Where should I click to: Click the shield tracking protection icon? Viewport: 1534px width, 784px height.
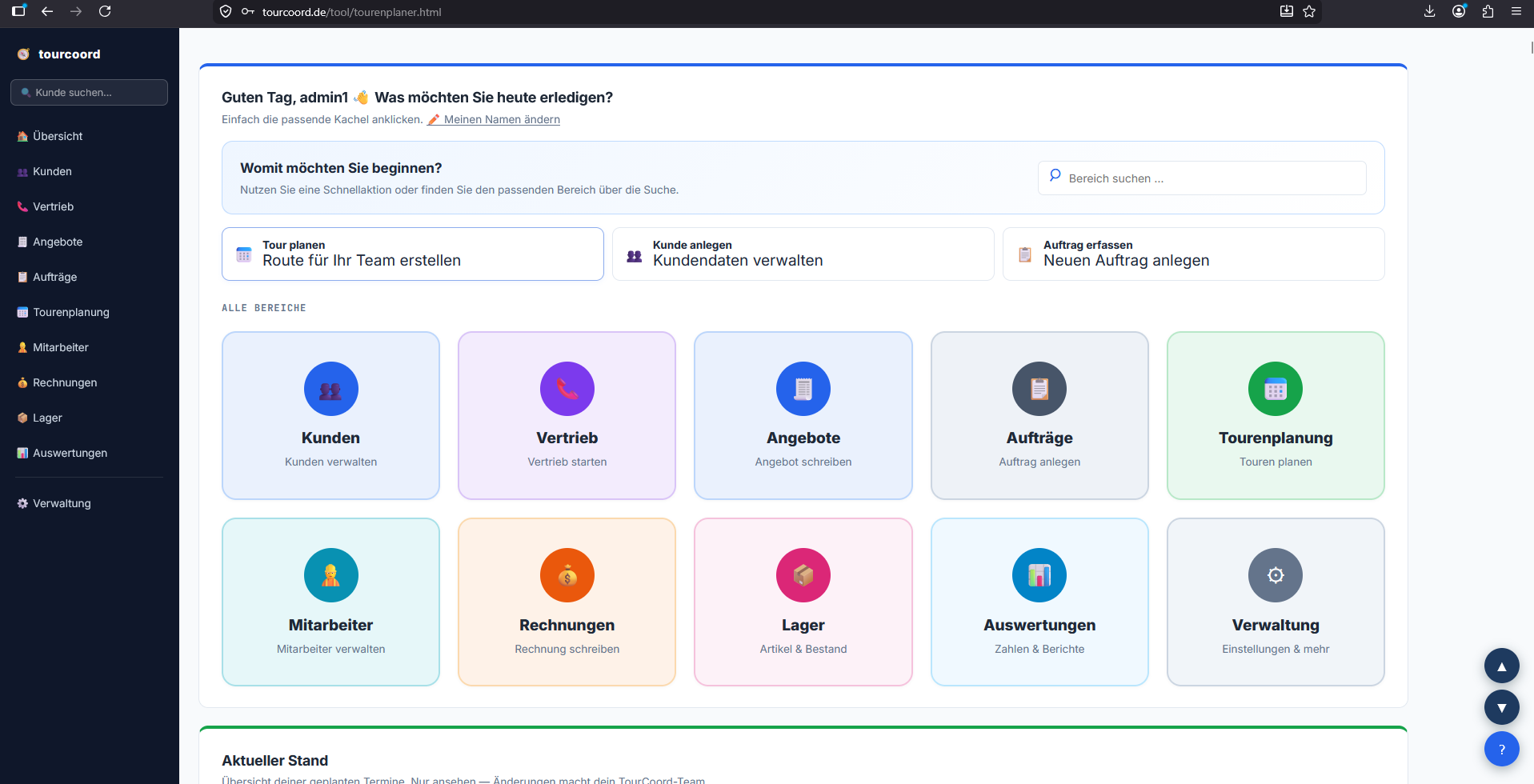coord(226,11)
